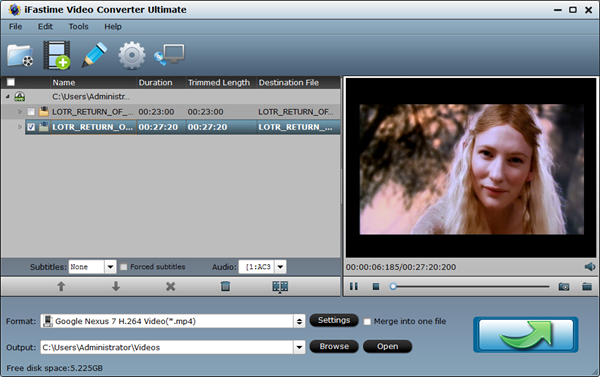Viewport: 600px width, 377px height.
Task: Move selected item up with arrow icon
Action: coord(61,286)
